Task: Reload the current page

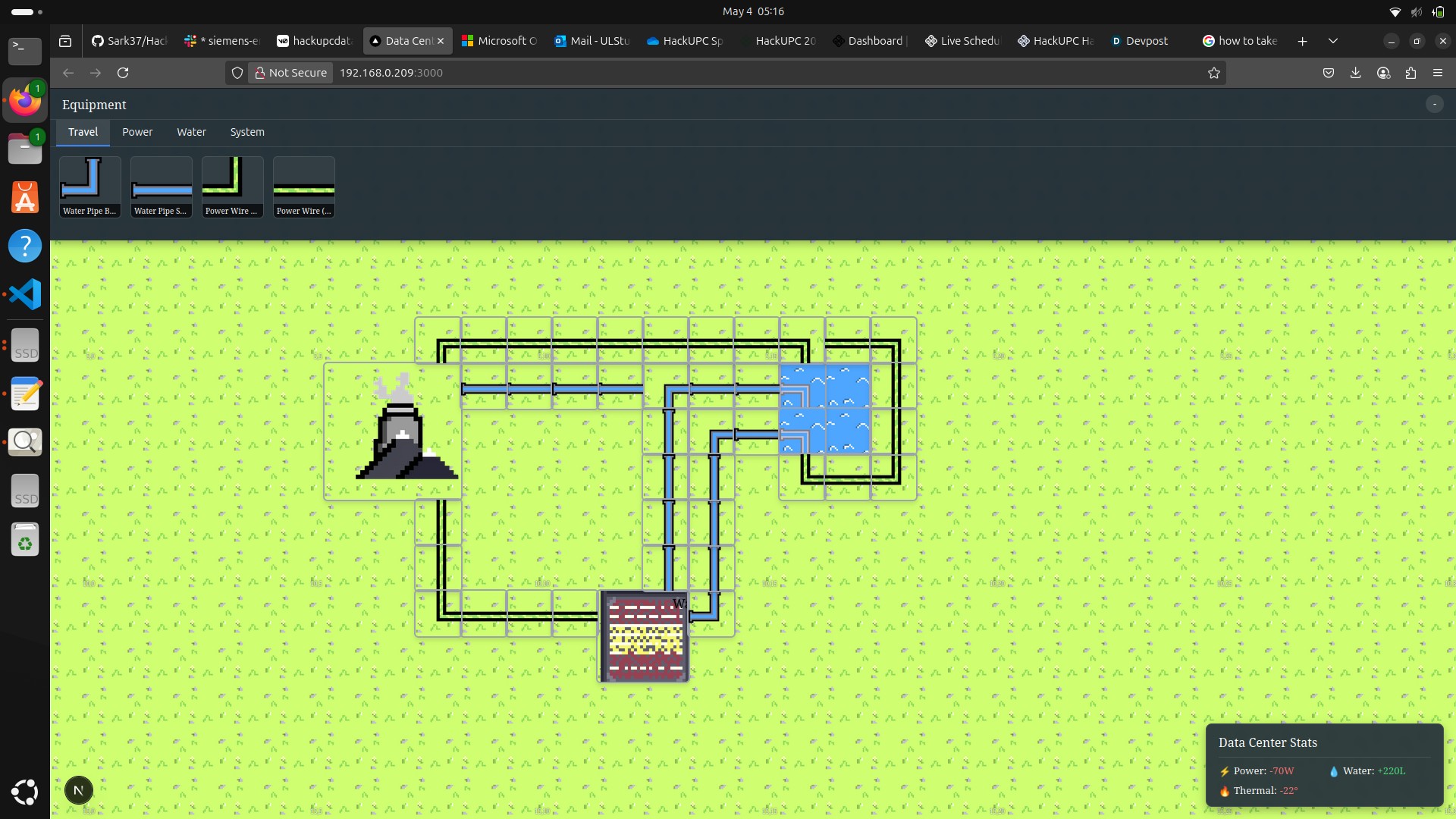Action: coord(123,73)
